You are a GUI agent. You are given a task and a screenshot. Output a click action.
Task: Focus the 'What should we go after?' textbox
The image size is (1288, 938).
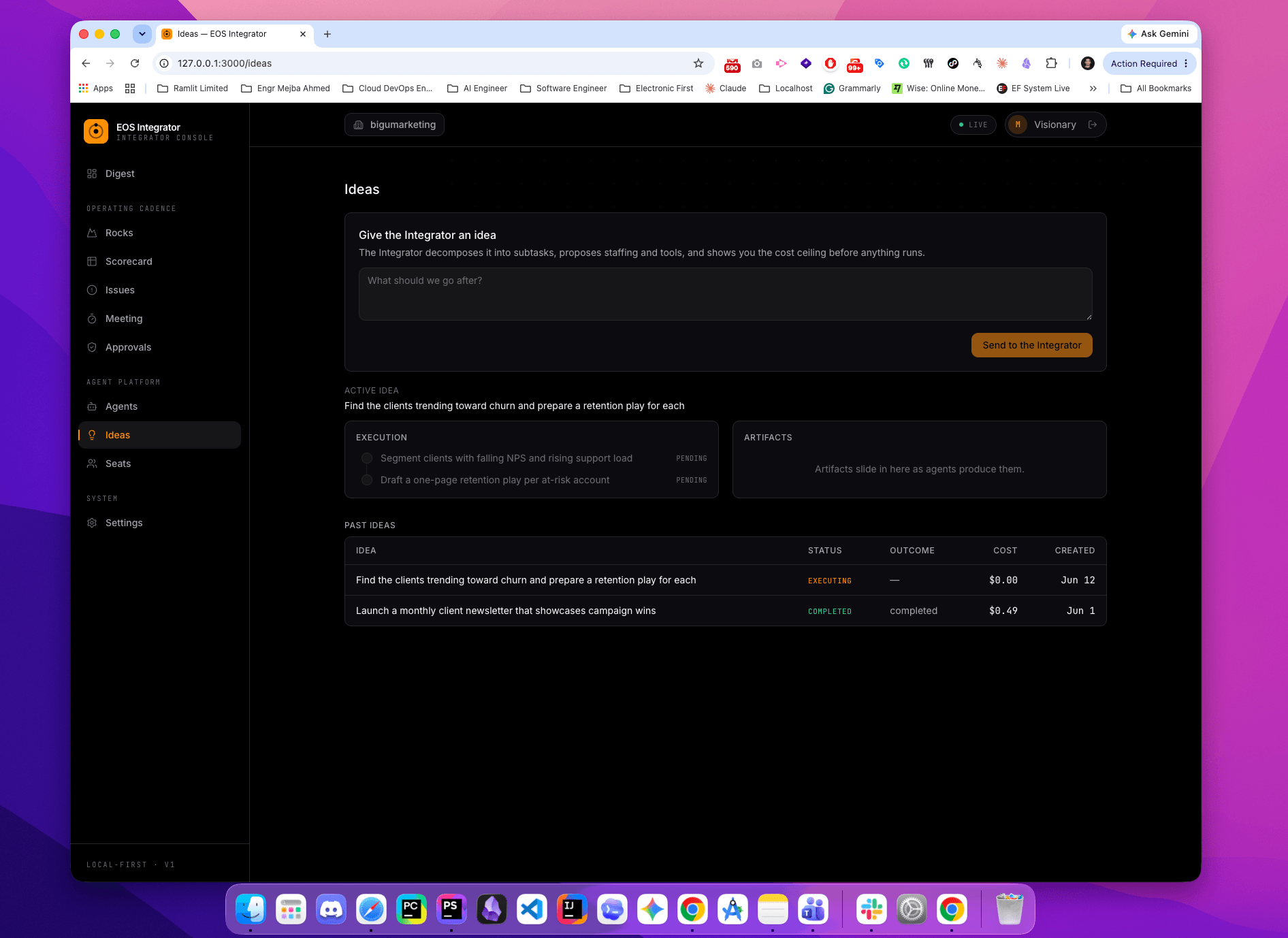725,294
